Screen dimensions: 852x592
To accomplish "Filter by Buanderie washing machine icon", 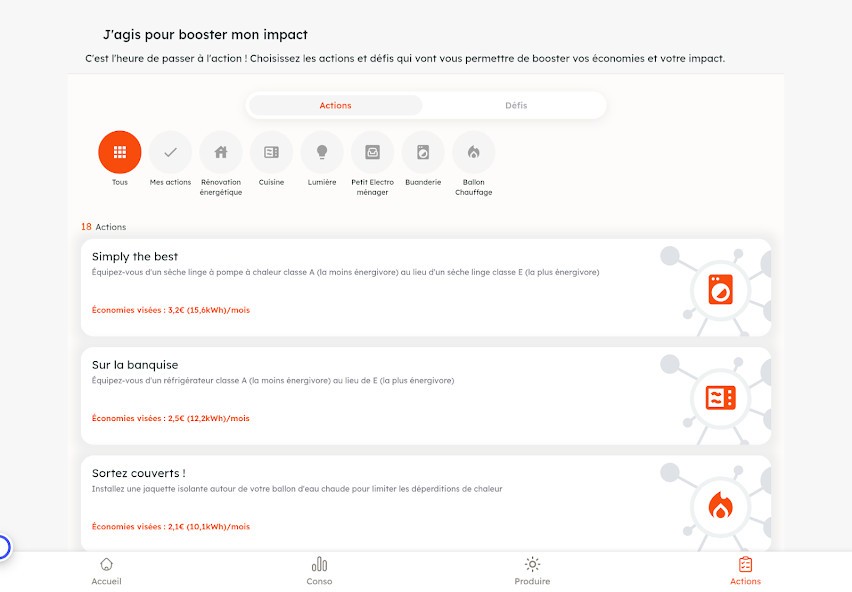I will coord(423,152).
